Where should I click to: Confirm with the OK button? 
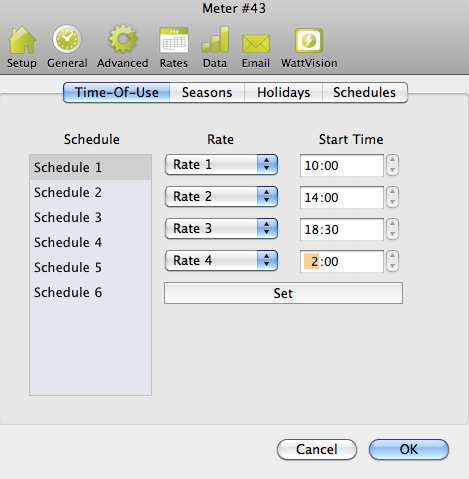pyautogui.click(x=409, y=449)
